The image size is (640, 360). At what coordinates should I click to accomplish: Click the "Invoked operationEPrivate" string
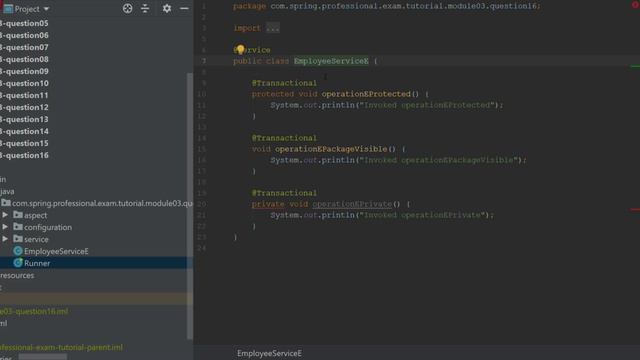422,215
